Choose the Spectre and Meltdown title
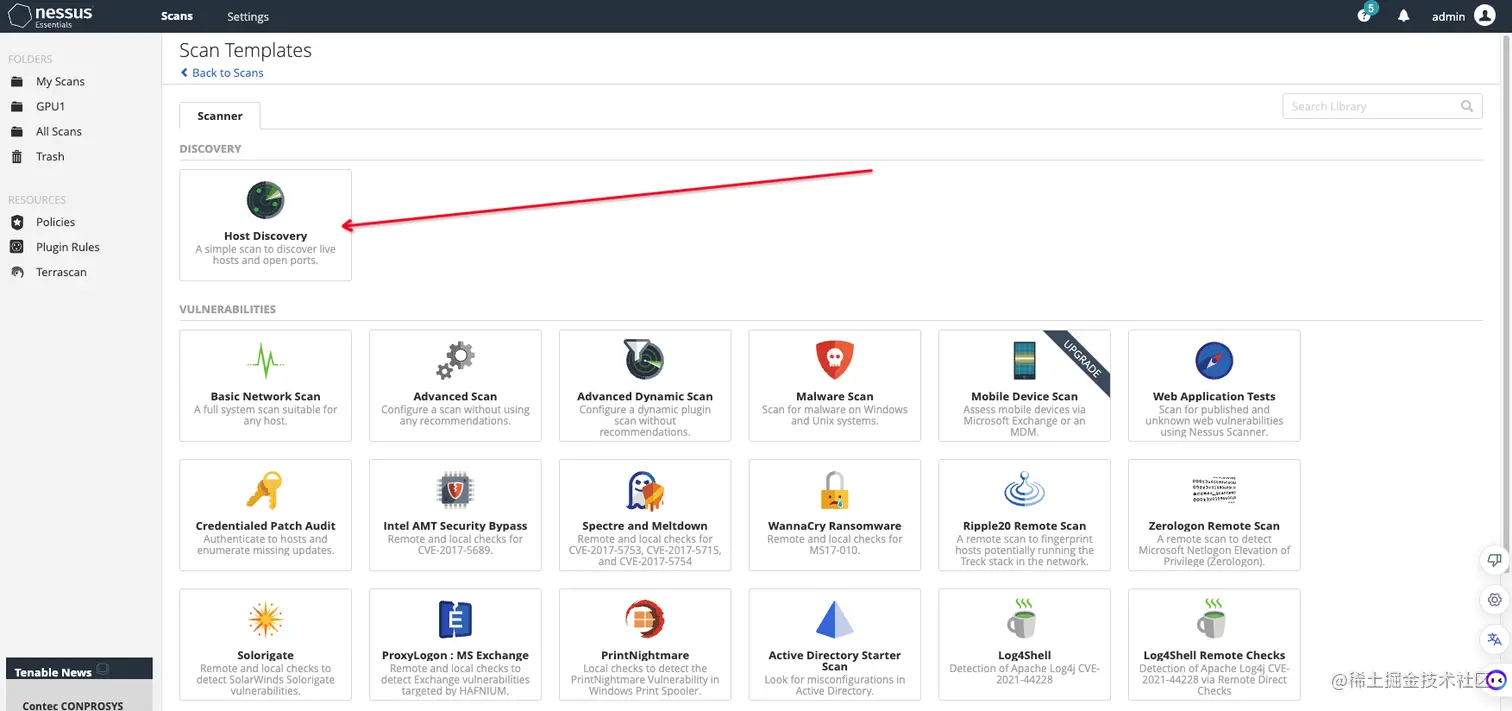 [645, 526]
